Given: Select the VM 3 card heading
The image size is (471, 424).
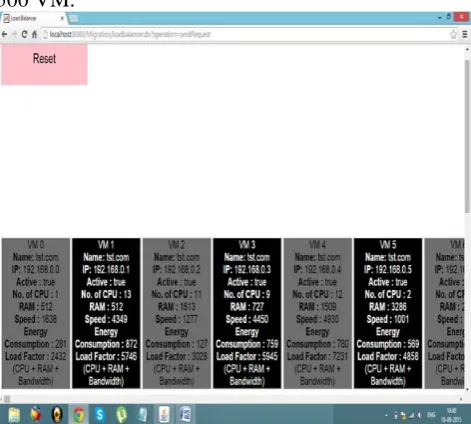Looking at the screenshot, I should pyautogui.click(x=247, y=245).
